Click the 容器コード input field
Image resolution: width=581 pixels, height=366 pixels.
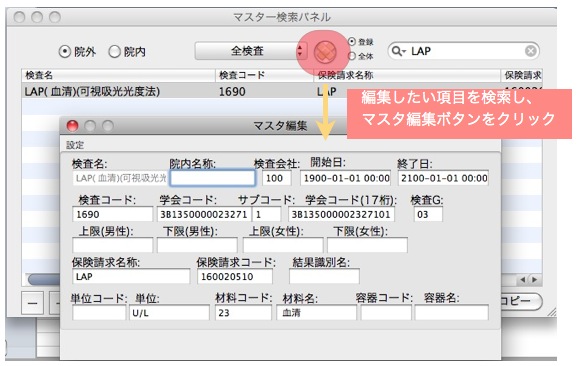(386, 313)
